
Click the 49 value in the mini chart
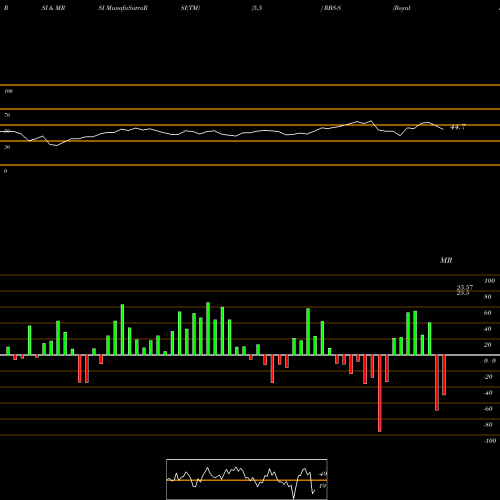point(323,474)
